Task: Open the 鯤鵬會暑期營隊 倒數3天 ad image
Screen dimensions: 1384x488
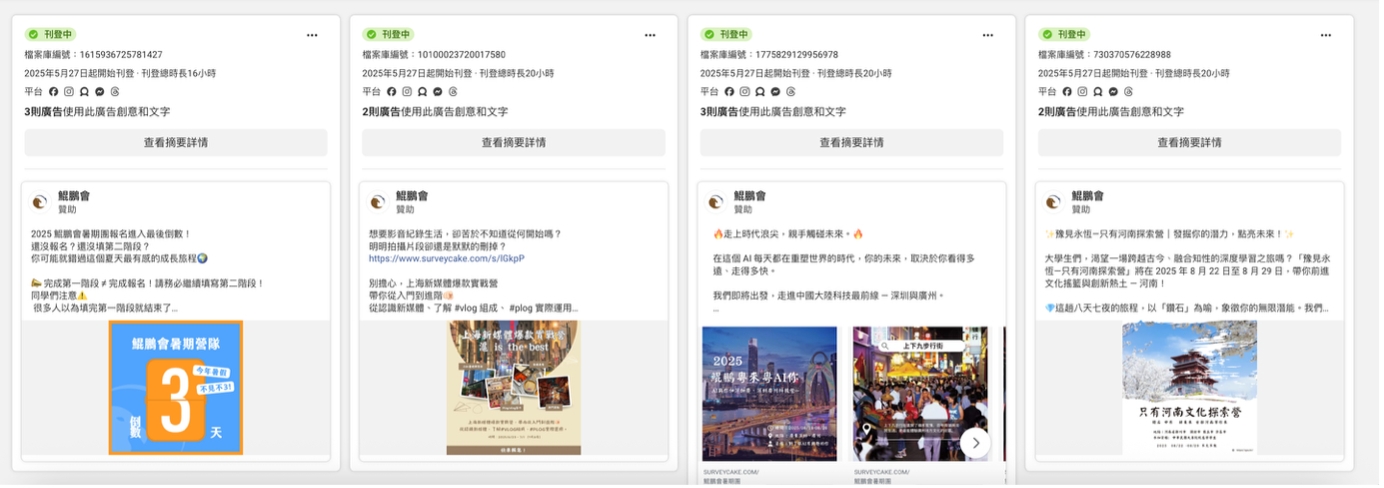Action: point(176,388)
